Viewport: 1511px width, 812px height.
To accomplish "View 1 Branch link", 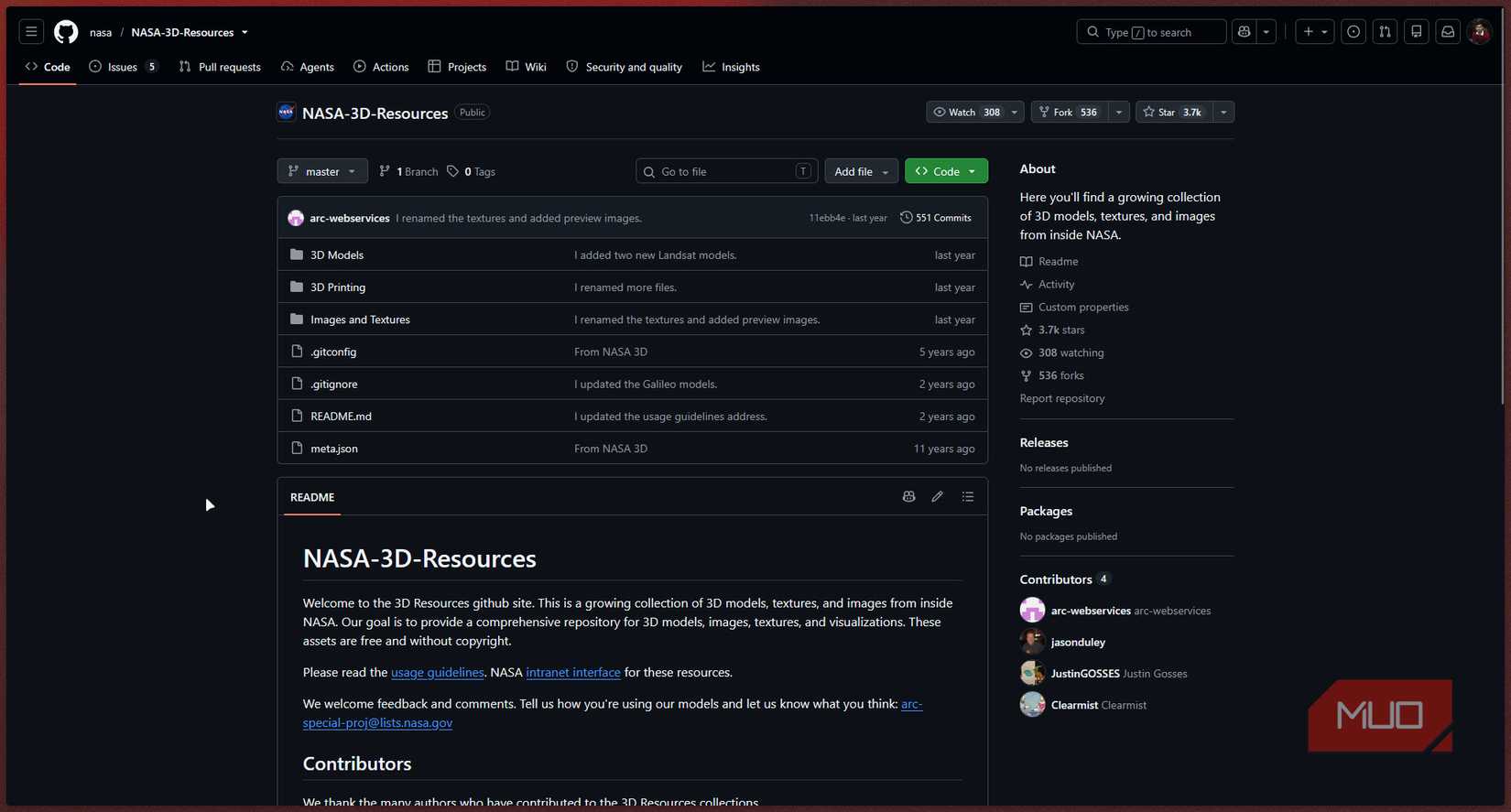I will tap(408, 171).
